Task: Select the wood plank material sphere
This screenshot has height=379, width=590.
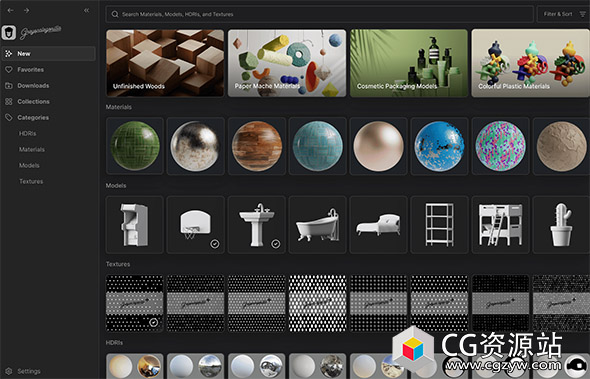Action: click(x=257, y=146)
